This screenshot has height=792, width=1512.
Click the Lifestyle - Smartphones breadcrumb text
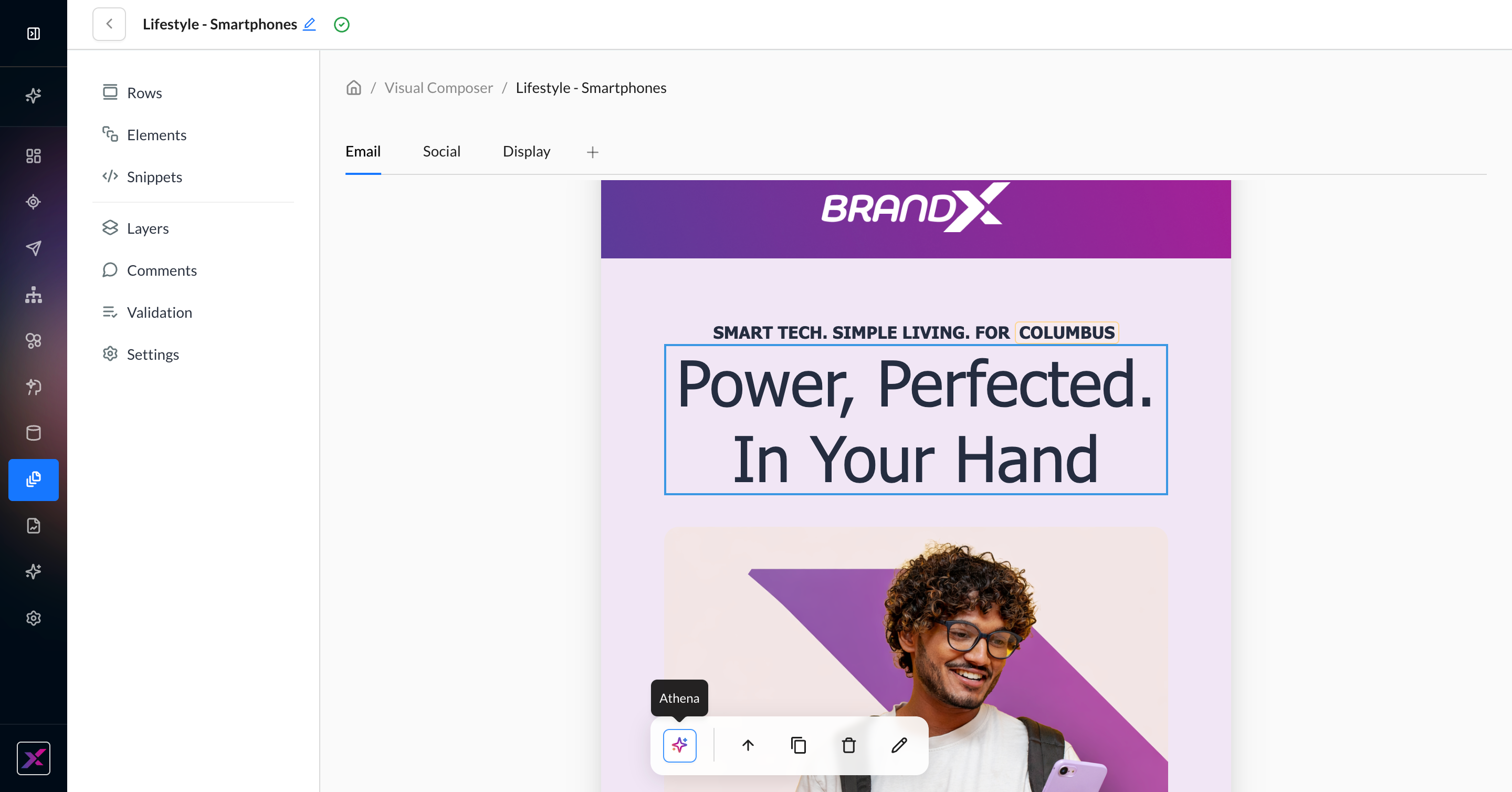[x=591, y=88]
